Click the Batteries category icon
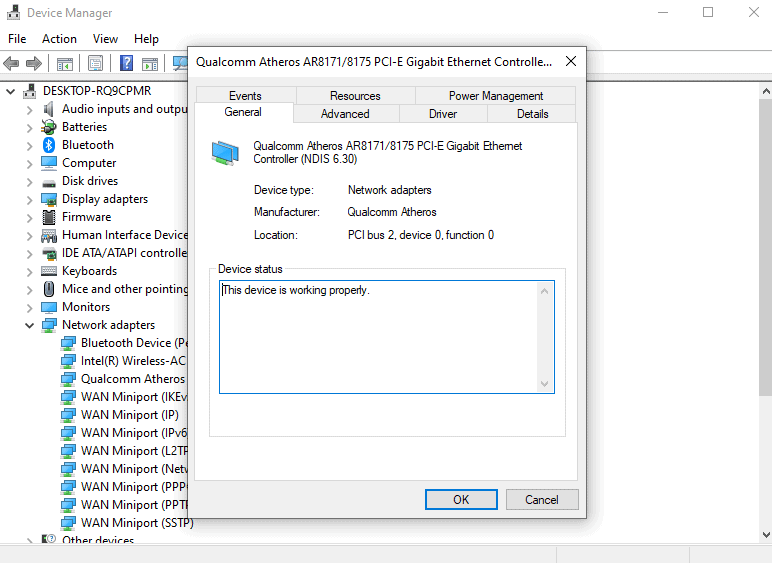The image size is (772, 563). tap(49, 127)
